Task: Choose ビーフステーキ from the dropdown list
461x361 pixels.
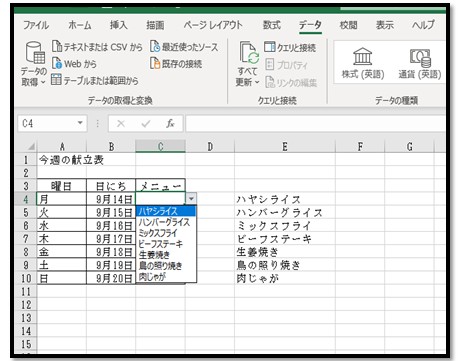Action: [x=166, y=244]
